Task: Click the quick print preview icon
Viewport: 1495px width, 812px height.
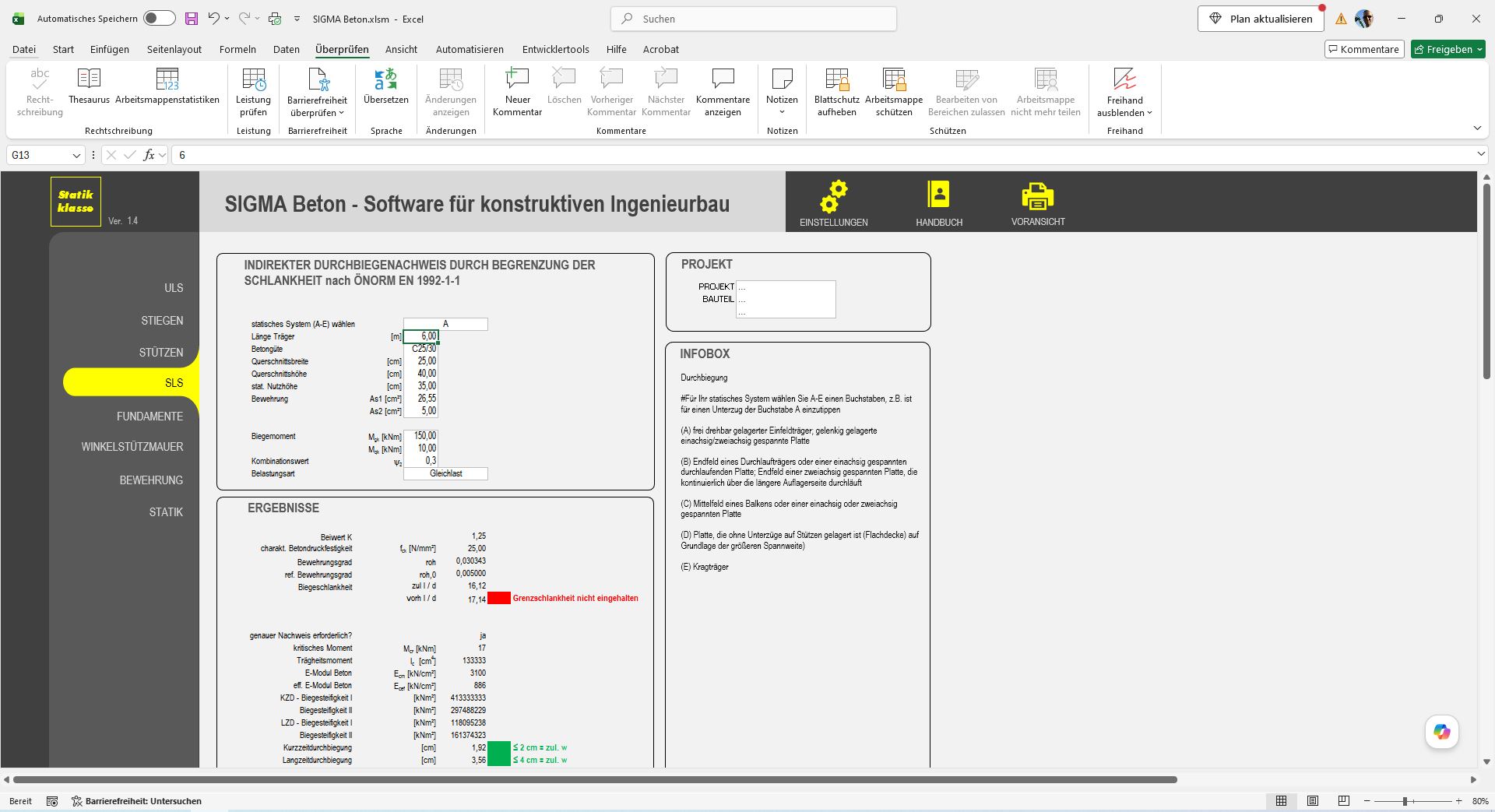Action: pos(275,19)
